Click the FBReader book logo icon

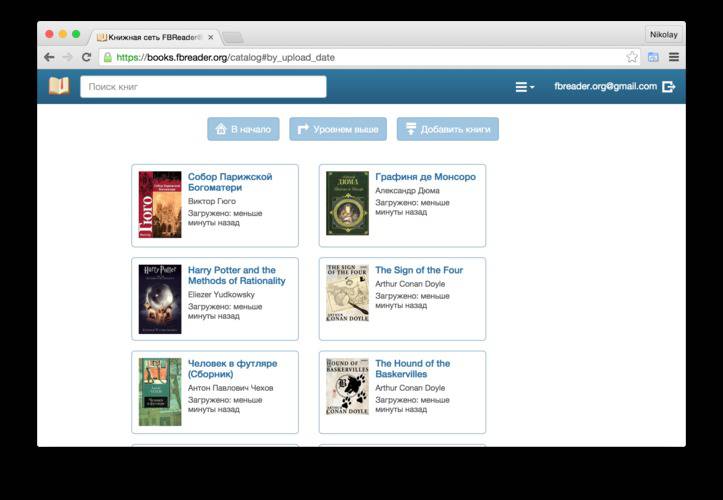[x=59, y=87]
